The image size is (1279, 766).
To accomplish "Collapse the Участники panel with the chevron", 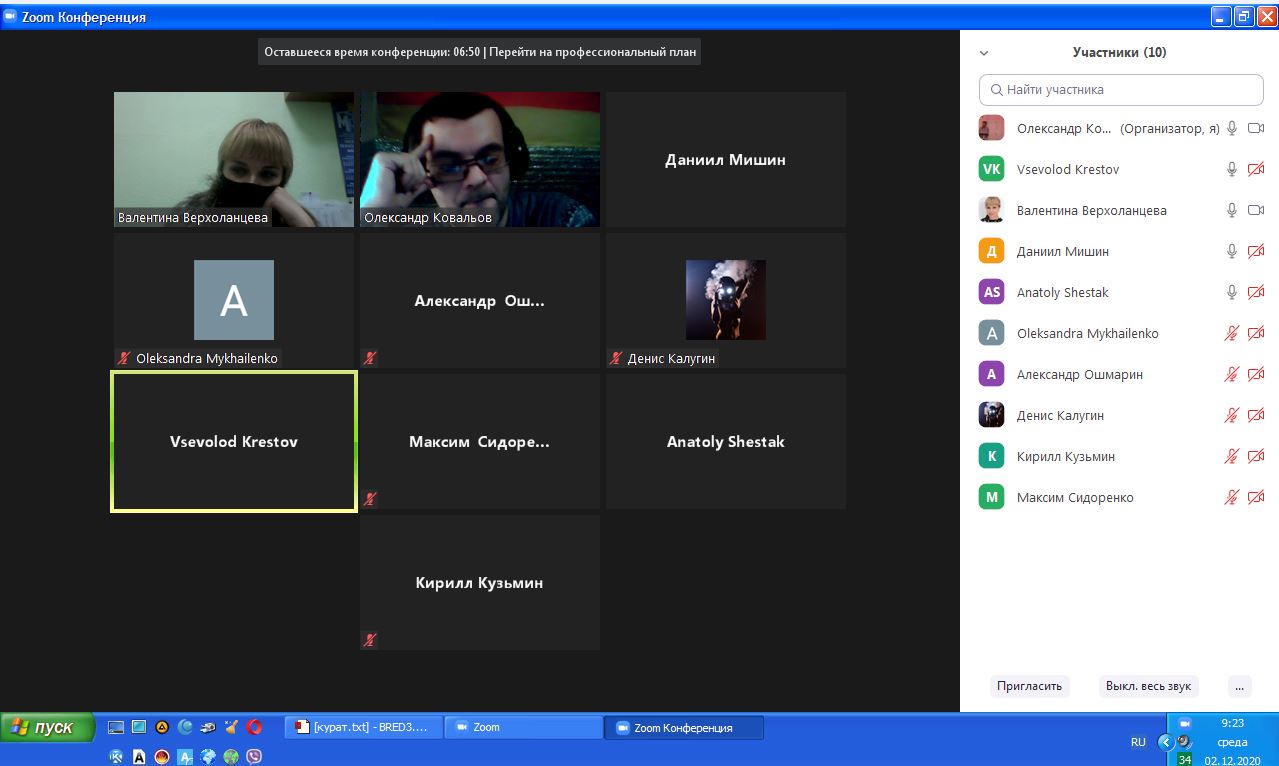I will [984, 53].
